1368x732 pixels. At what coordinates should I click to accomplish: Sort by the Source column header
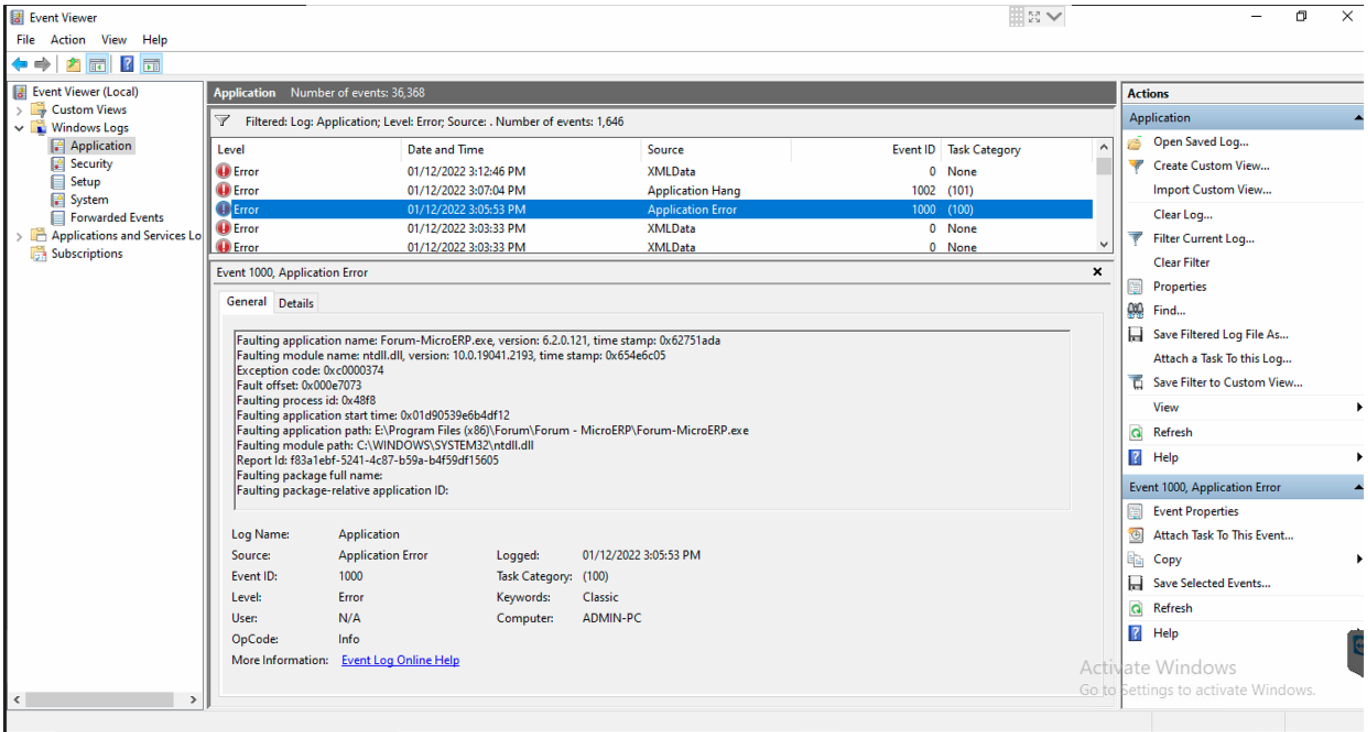point(715,150)
